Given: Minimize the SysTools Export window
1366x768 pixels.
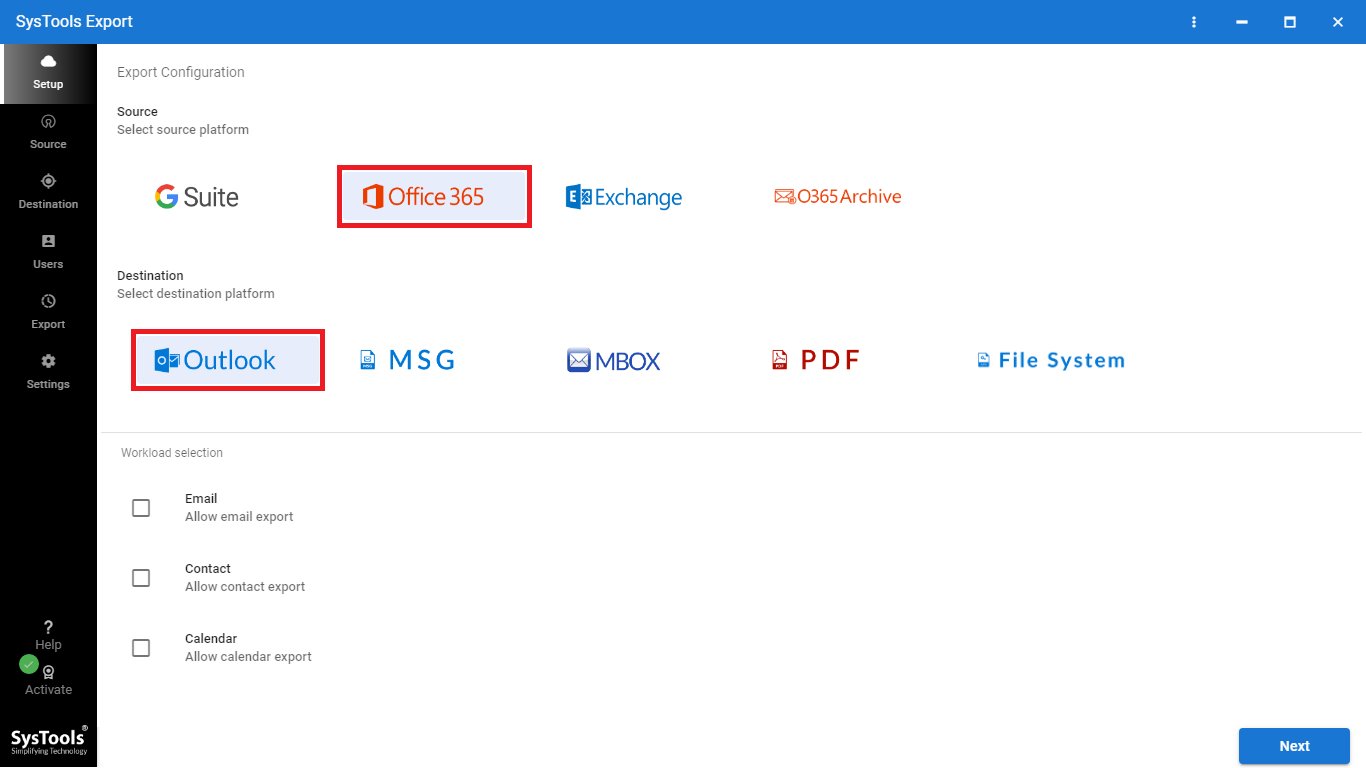Looking at the screenshot, I should coord(1242,22).
